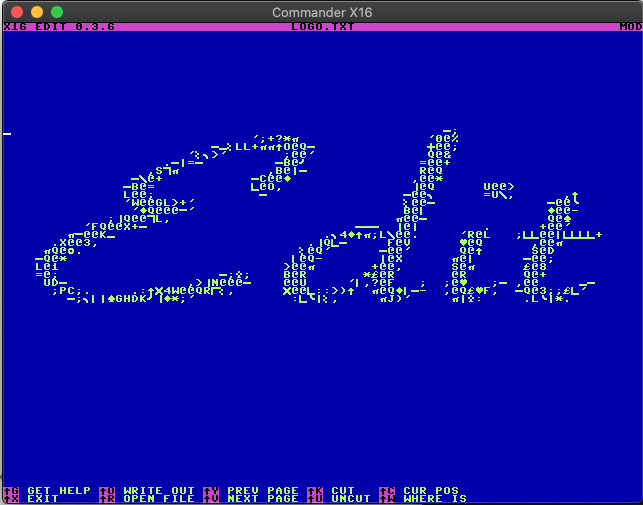Click the GET HELP shortcut label

click(59, 491)
